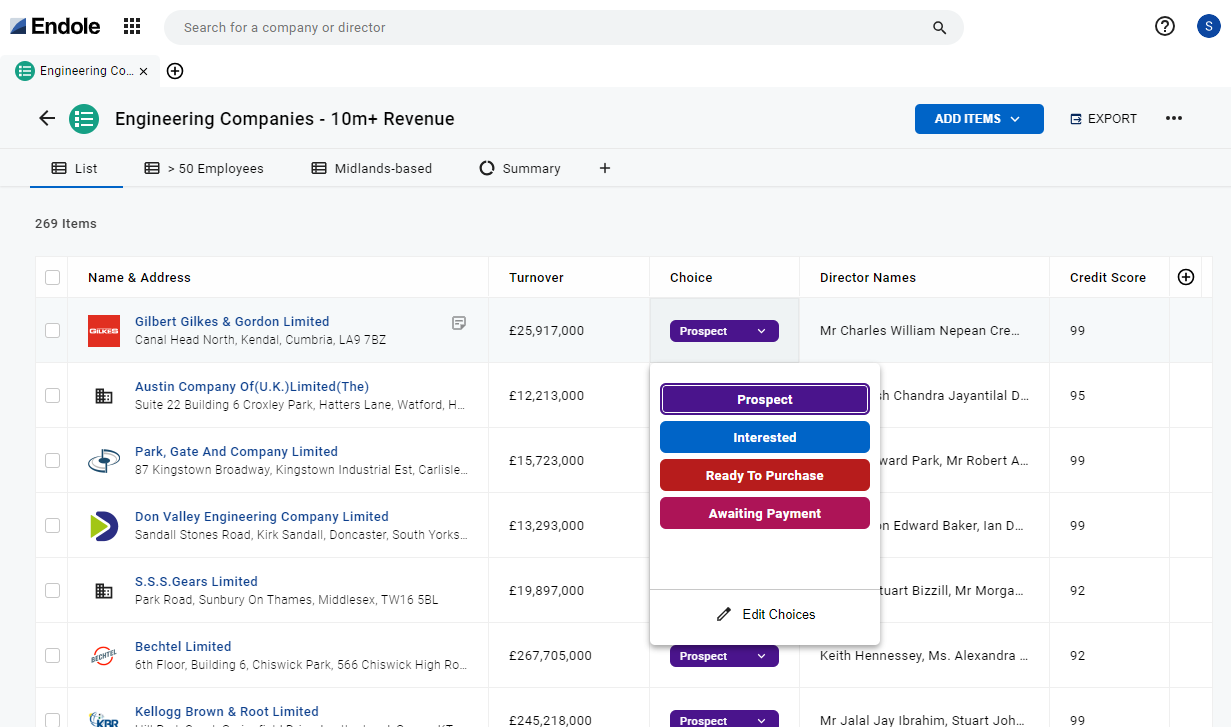Viewport: 1231px width, 727px height.
Task: Add a new view with plus icon
Action: pos(605,168)
